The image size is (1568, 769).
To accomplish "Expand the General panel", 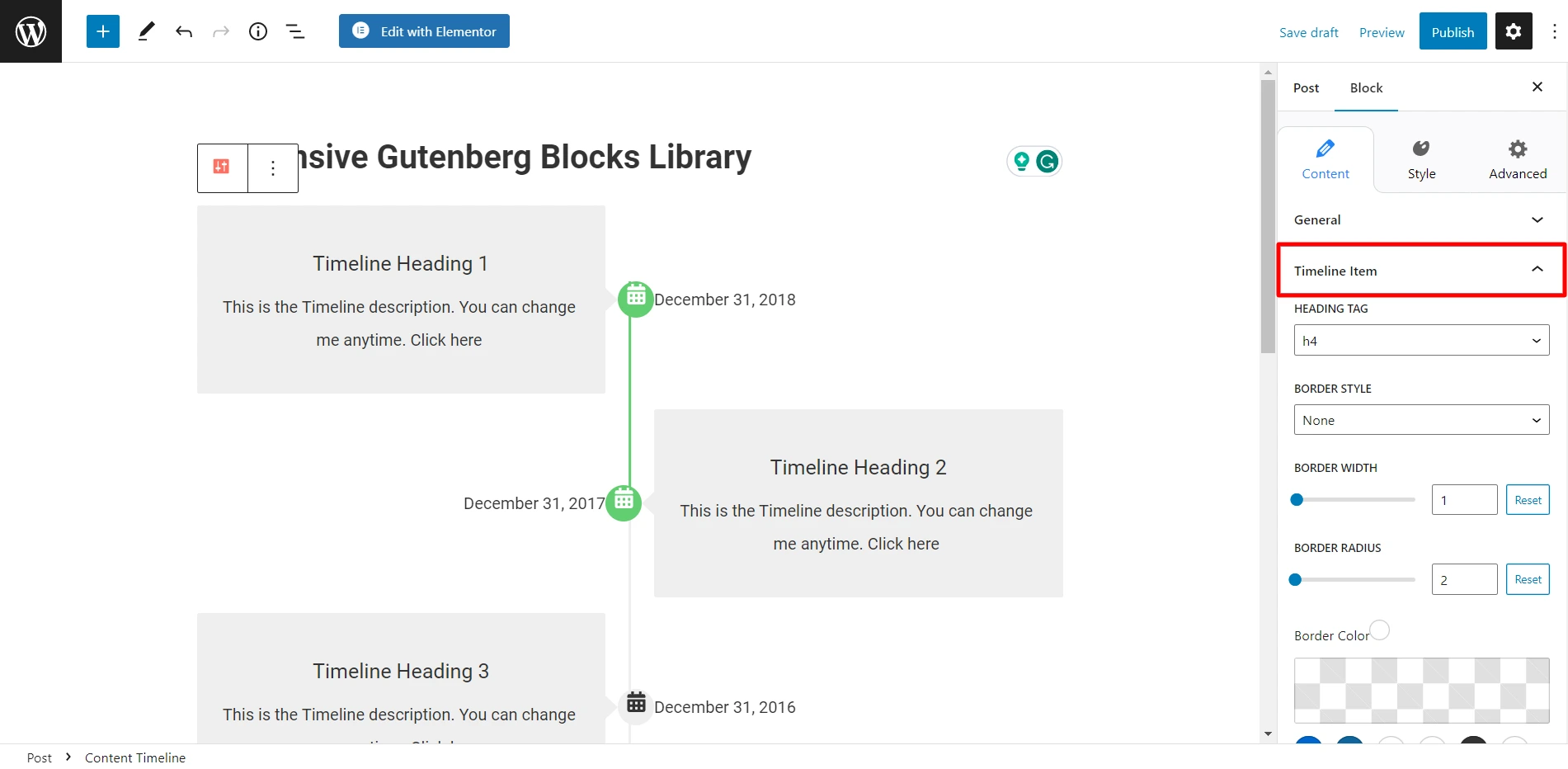I will coord(1421,219).
